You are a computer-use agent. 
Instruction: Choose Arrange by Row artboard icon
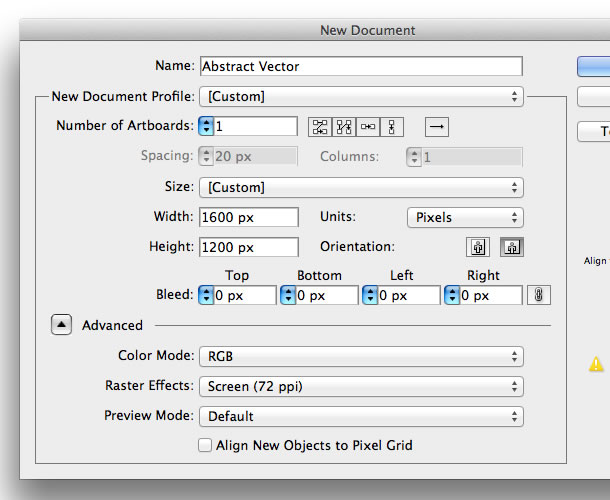tap(368, 127)
